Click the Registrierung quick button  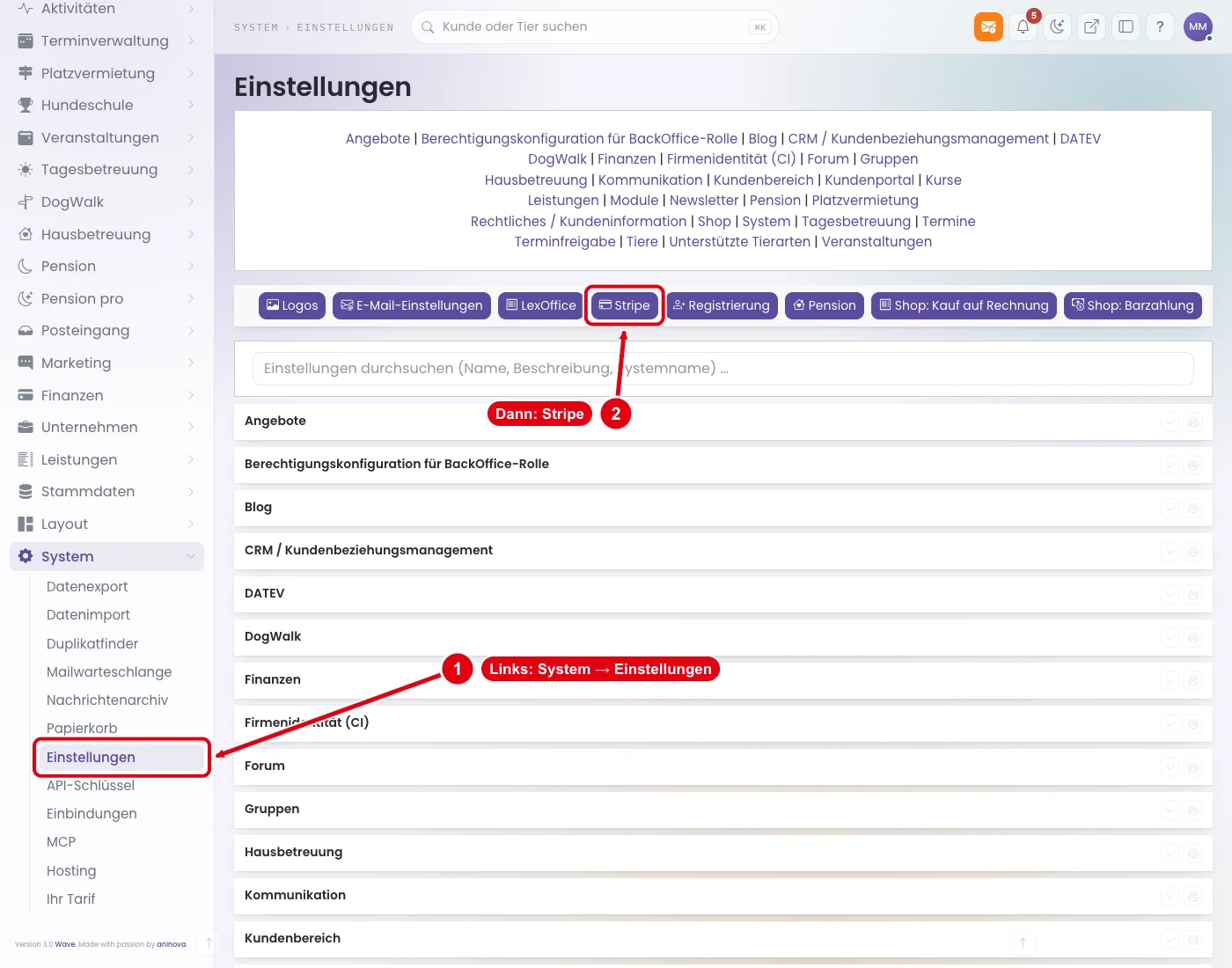(722, 305)
